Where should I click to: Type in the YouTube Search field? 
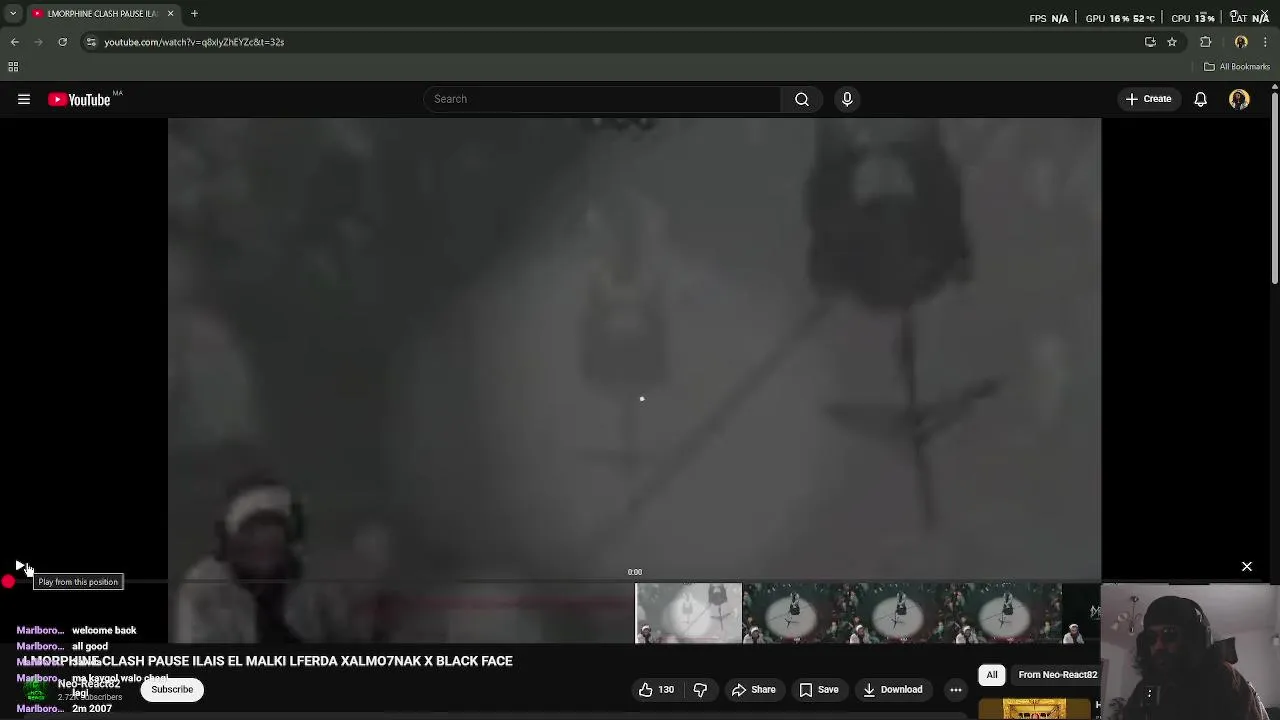pos(602,99)
